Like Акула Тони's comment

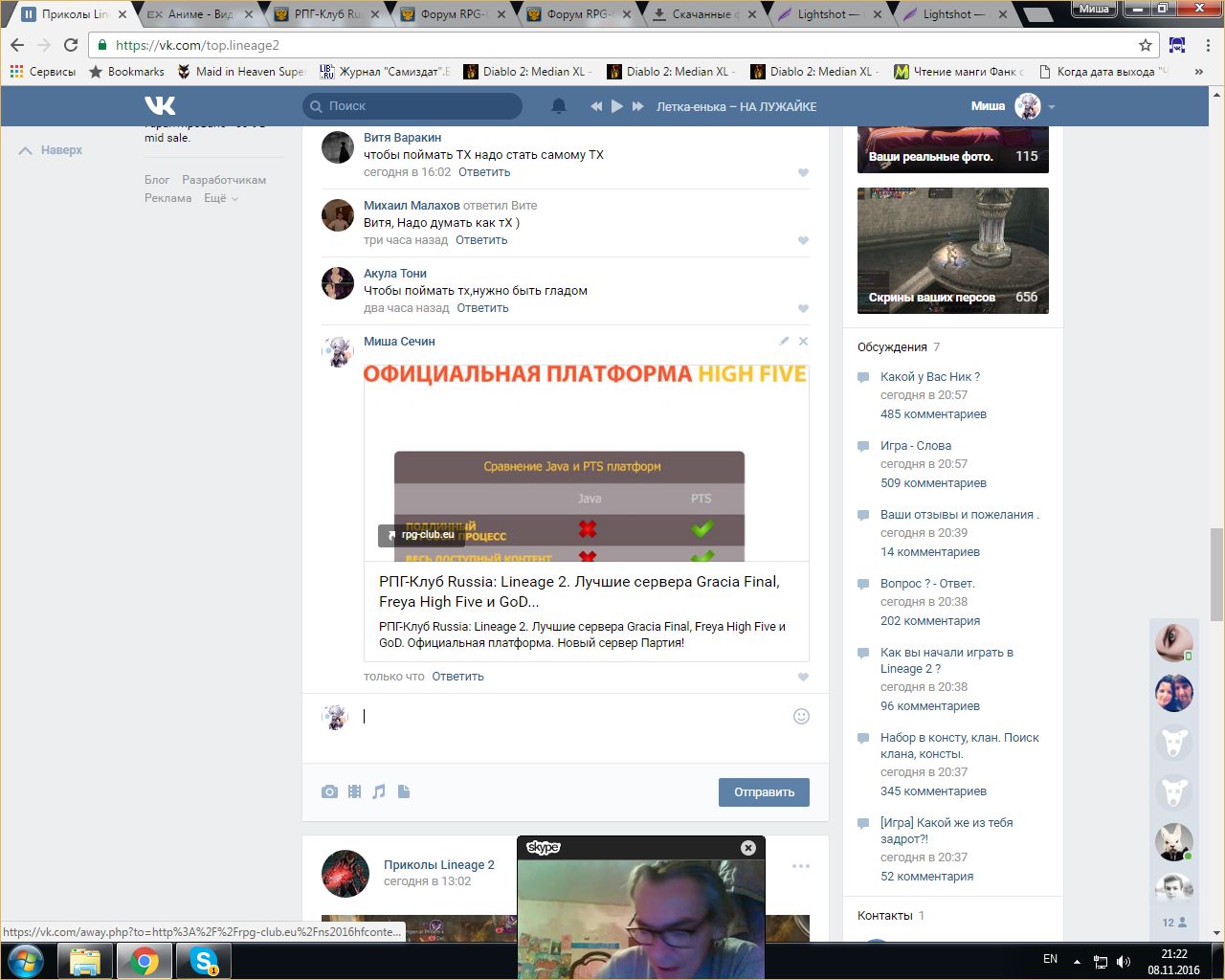(803, 309)
